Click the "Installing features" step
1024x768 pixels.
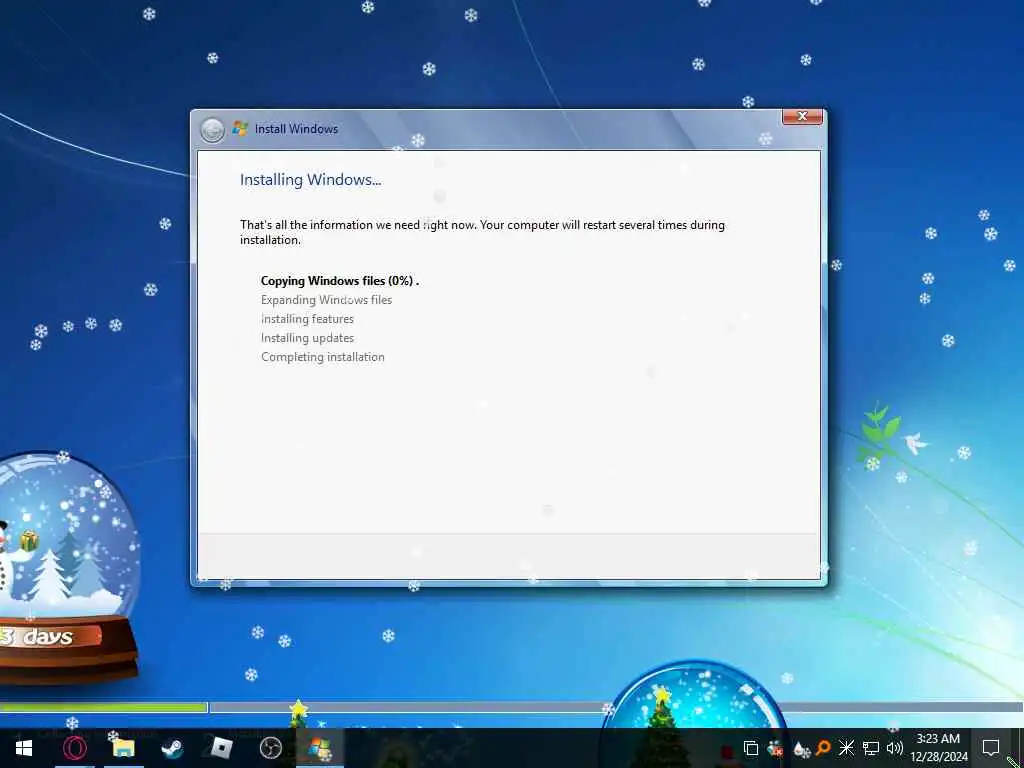tap(307, 319)
